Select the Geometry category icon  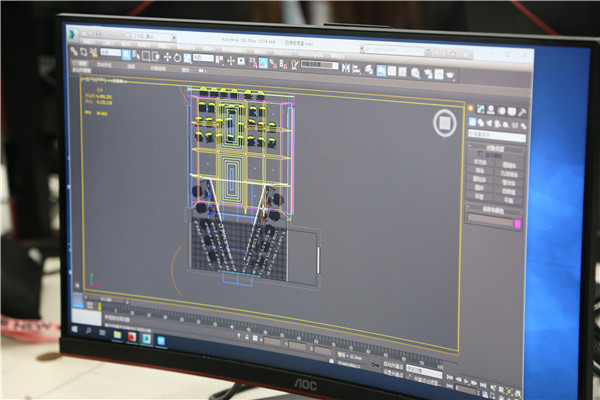472,121
